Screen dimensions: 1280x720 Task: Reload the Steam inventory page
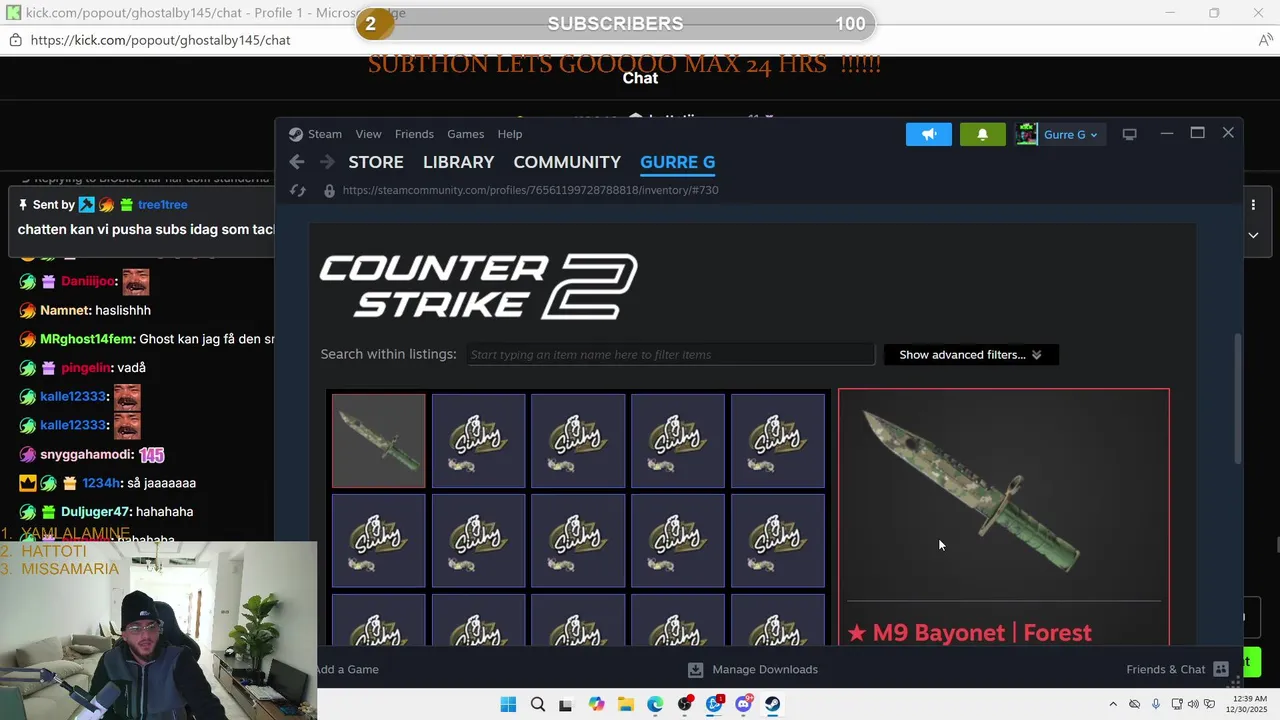(297, 190)
